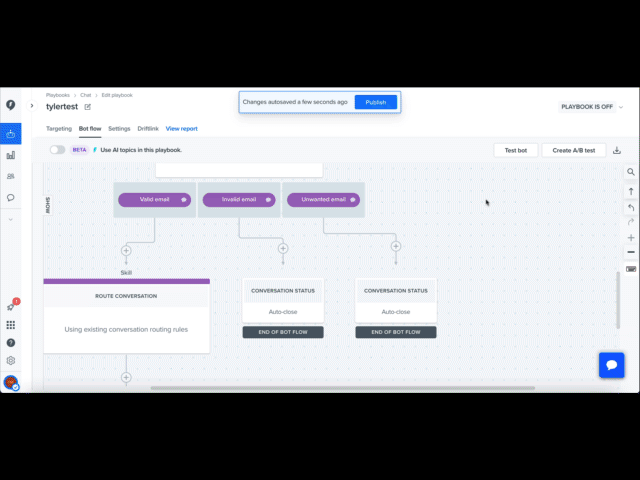Search the bot flow canvas
The height and width of the screenshot is (480, 640).
tap(631, 172)
